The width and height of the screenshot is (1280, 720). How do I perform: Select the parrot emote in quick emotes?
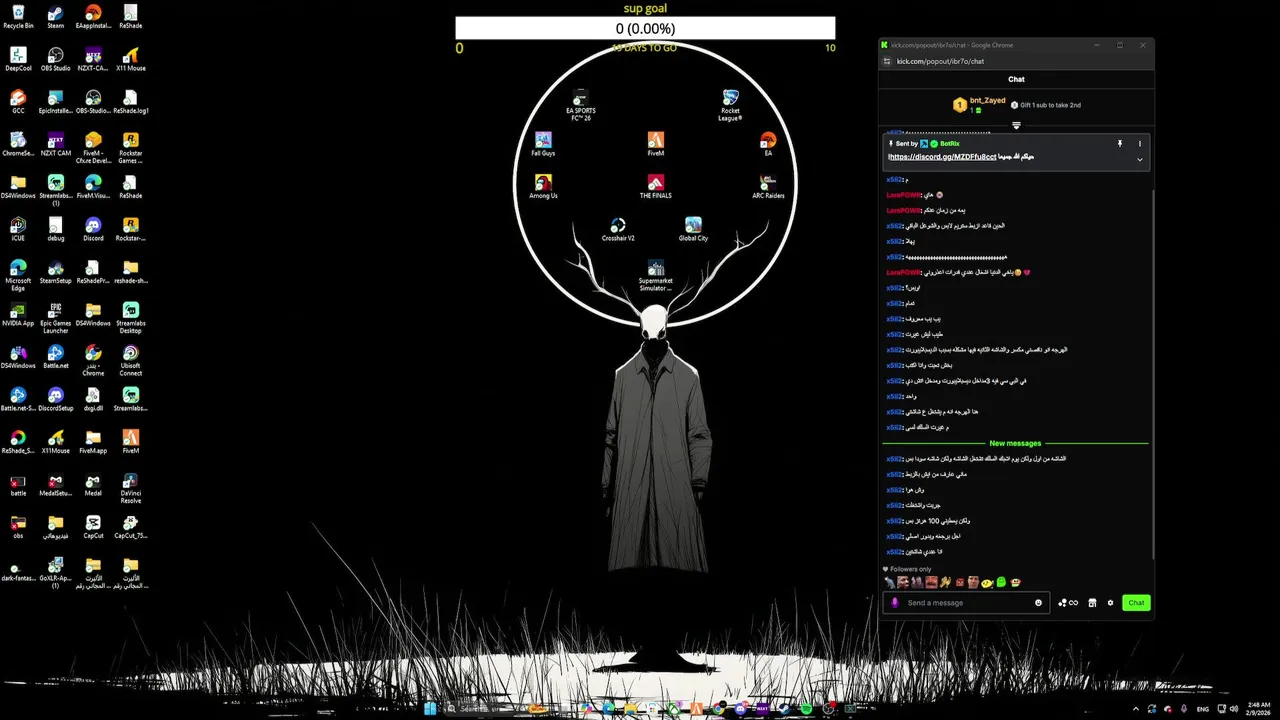click(890, 582)
